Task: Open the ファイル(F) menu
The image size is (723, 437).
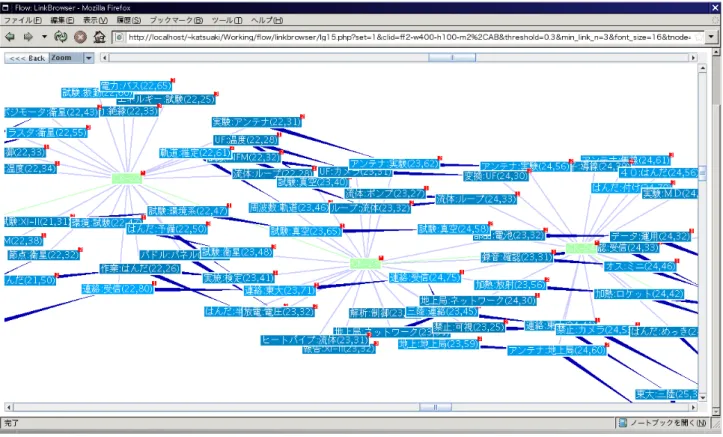Action: (23, 20)
